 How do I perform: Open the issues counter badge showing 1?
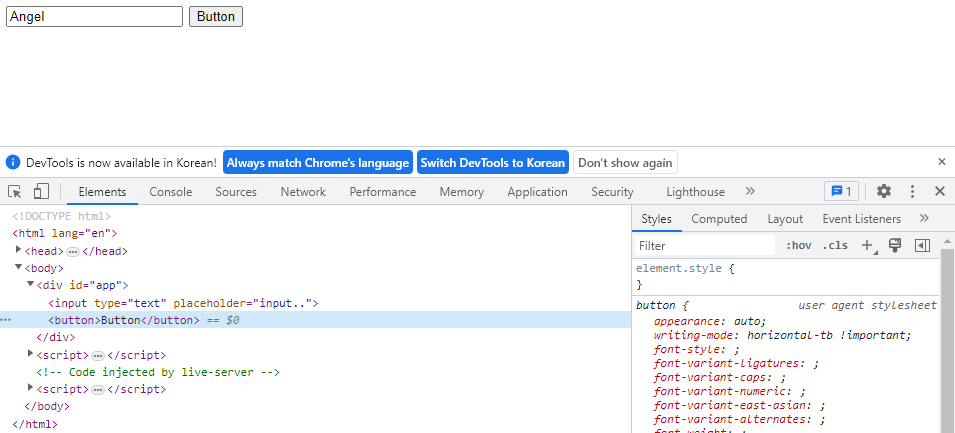[841, 191]
